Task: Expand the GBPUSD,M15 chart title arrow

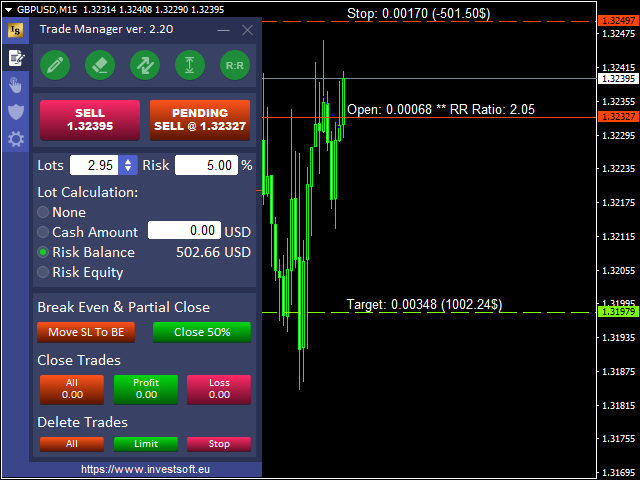Action: (x=8, y=9)
